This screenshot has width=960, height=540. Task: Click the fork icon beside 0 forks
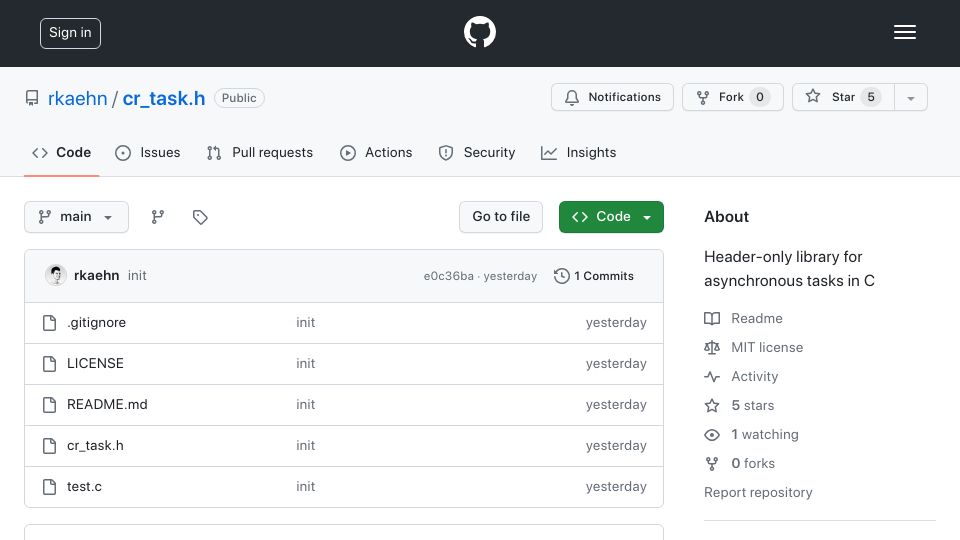point(712,463)
